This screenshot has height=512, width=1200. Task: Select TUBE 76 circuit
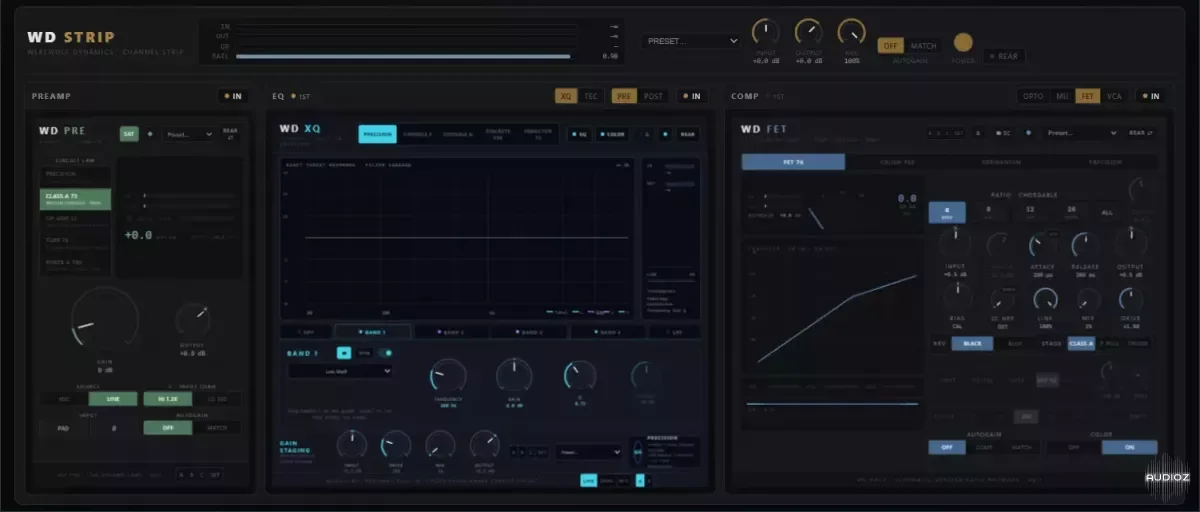(x=75, y=243)
